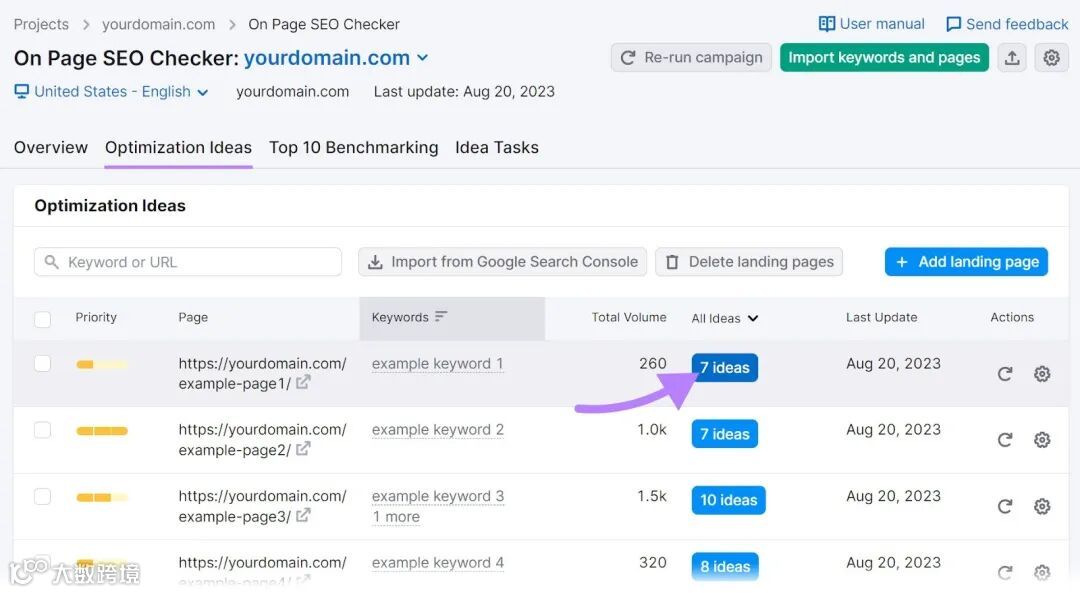The width and height of the screenshot is (1080, 593).
Task: Refresh example-page1 row with rerun icon
Action: 1005,374
